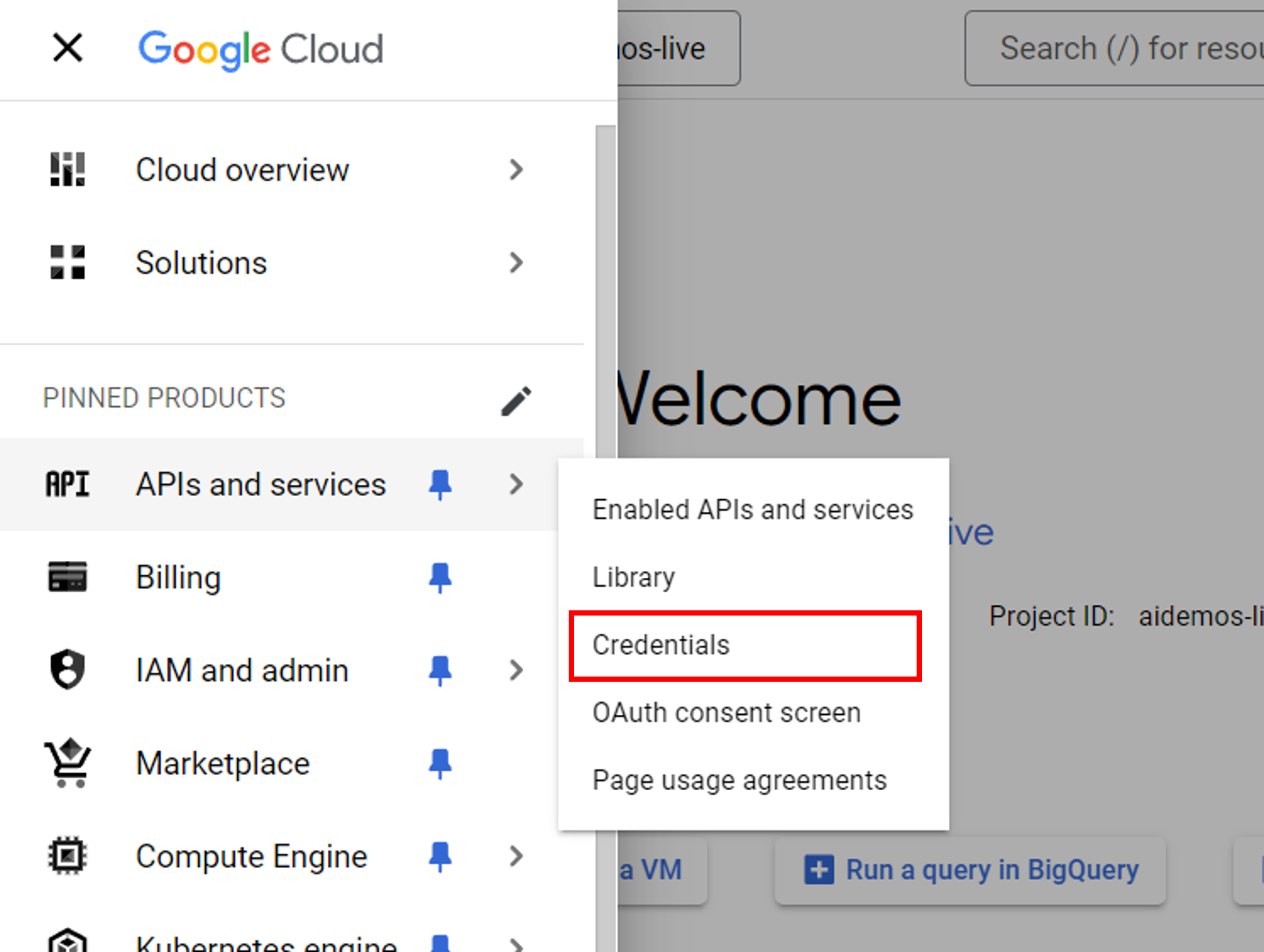Click the project selector ending in os-live
The image size is (1264, 952).
tap(679, 49)
